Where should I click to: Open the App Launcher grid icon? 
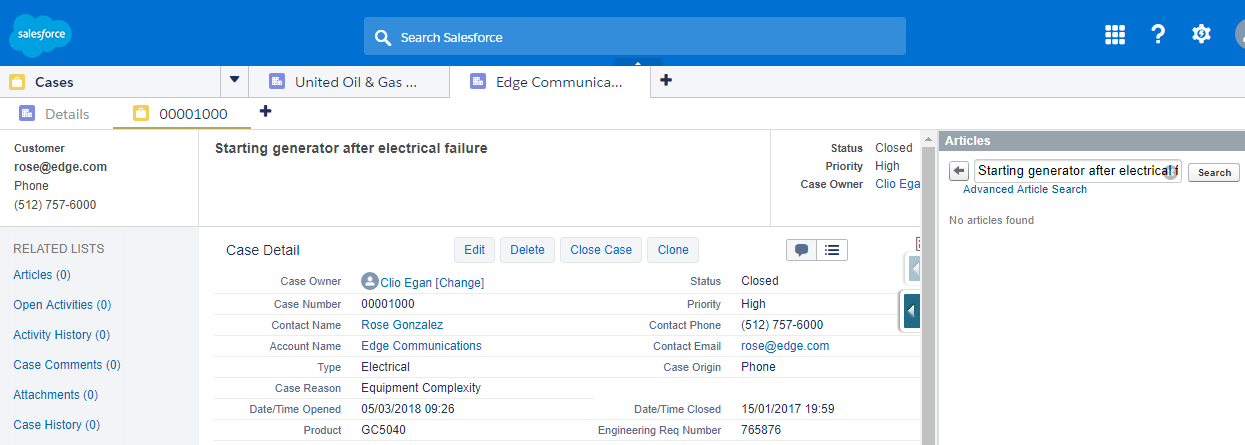coord(1115,34)
